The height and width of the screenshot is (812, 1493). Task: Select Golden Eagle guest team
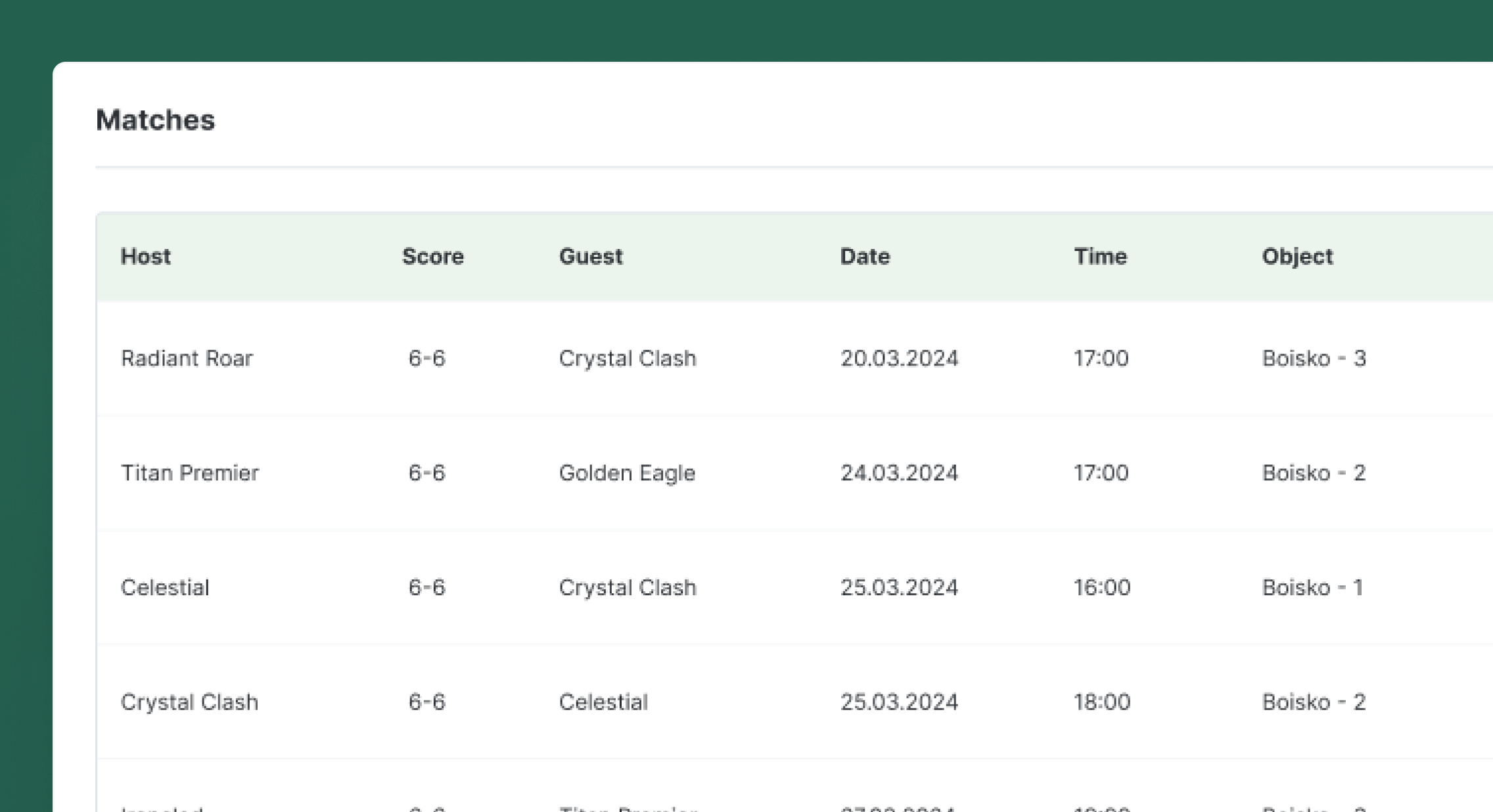(x=626, y=473)
